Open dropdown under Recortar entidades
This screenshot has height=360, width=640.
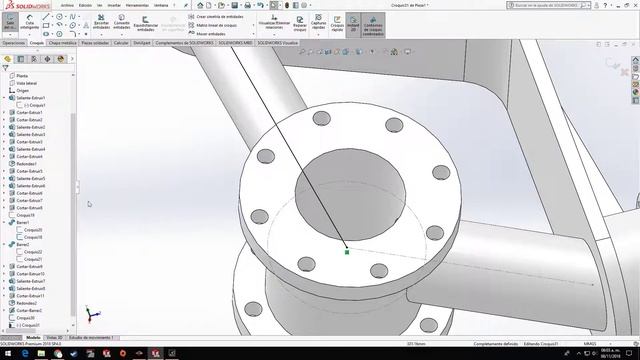coord(101,34)
